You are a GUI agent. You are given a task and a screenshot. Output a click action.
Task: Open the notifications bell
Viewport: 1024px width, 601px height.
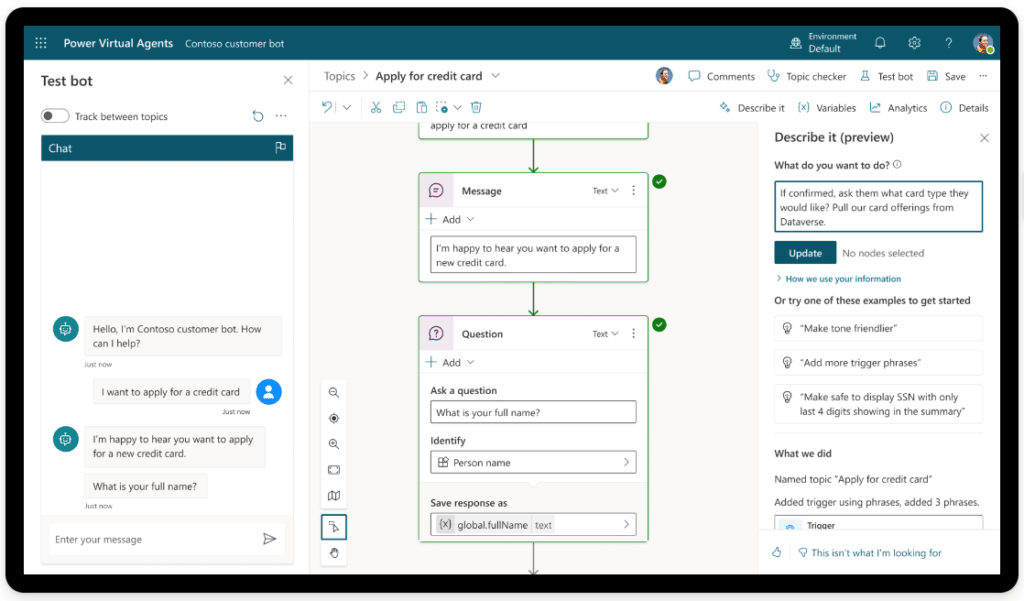pos(880,43)
